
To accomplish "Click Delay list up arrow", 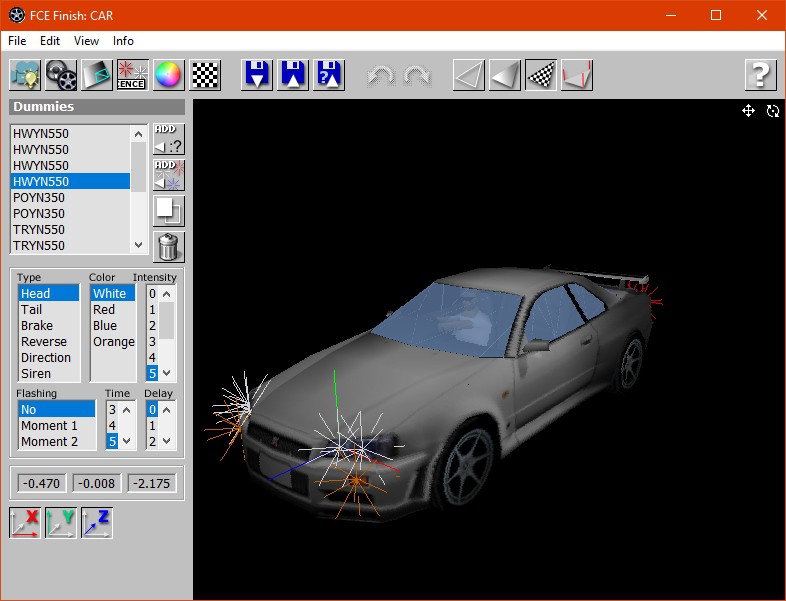I will [167, 410].
